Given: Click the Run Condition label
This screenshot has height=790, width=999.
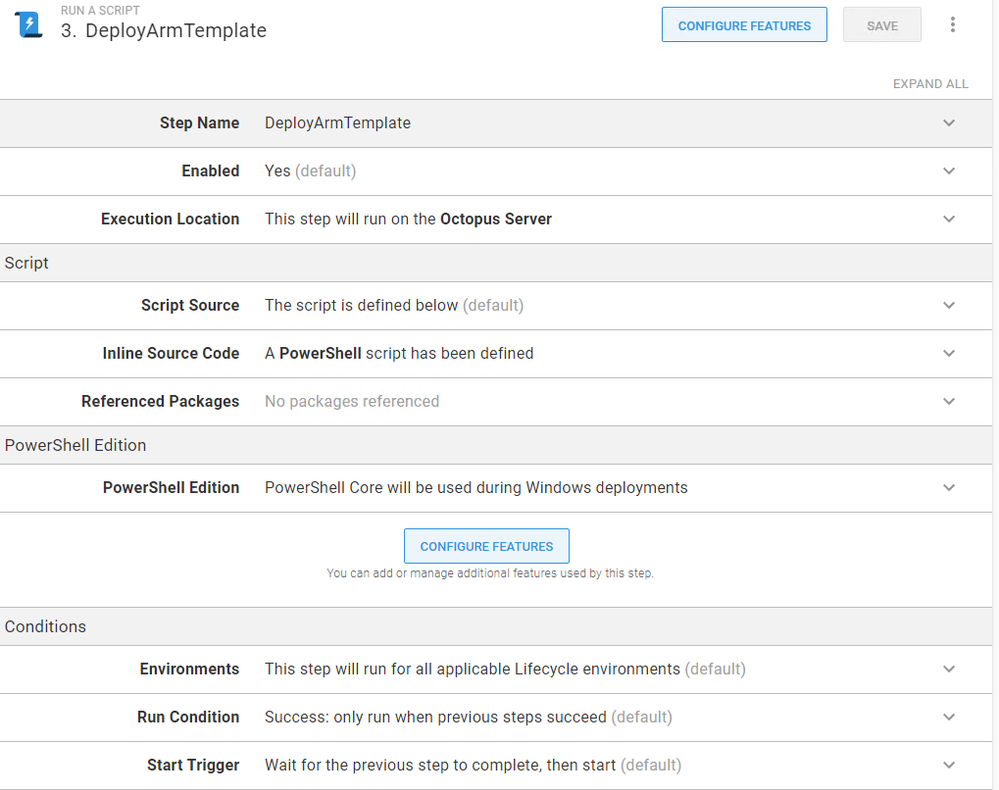Looking at the screenshot, I should (189, 717).
